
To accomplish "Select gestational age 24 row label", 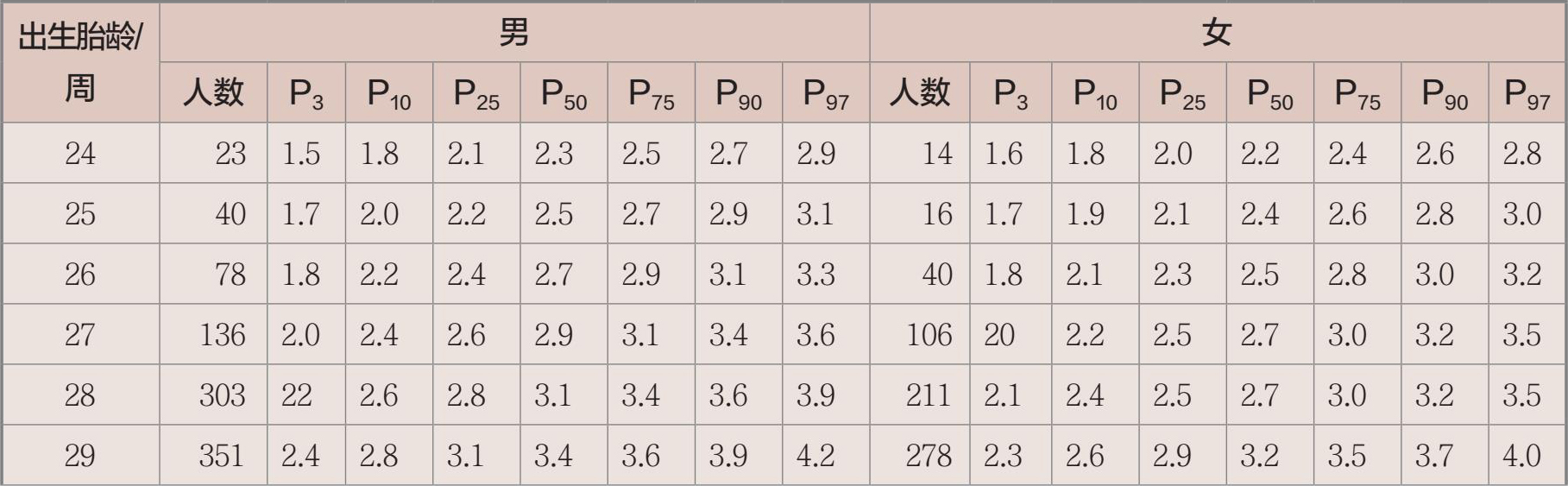I will pyautogui.click(x=80, y=154).
